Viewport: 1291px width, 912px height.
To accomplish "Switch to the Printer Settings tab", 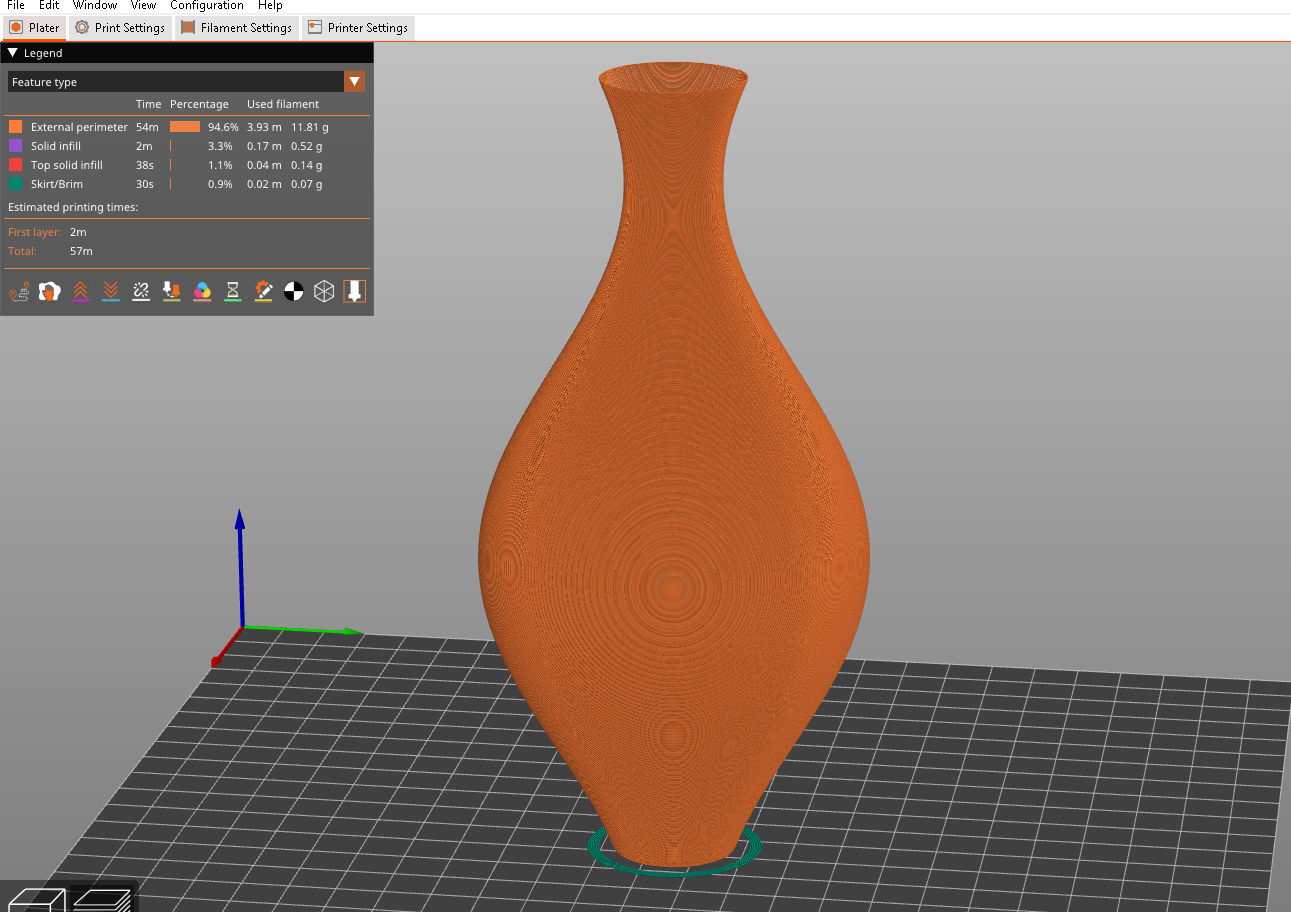I will [358, 28].
